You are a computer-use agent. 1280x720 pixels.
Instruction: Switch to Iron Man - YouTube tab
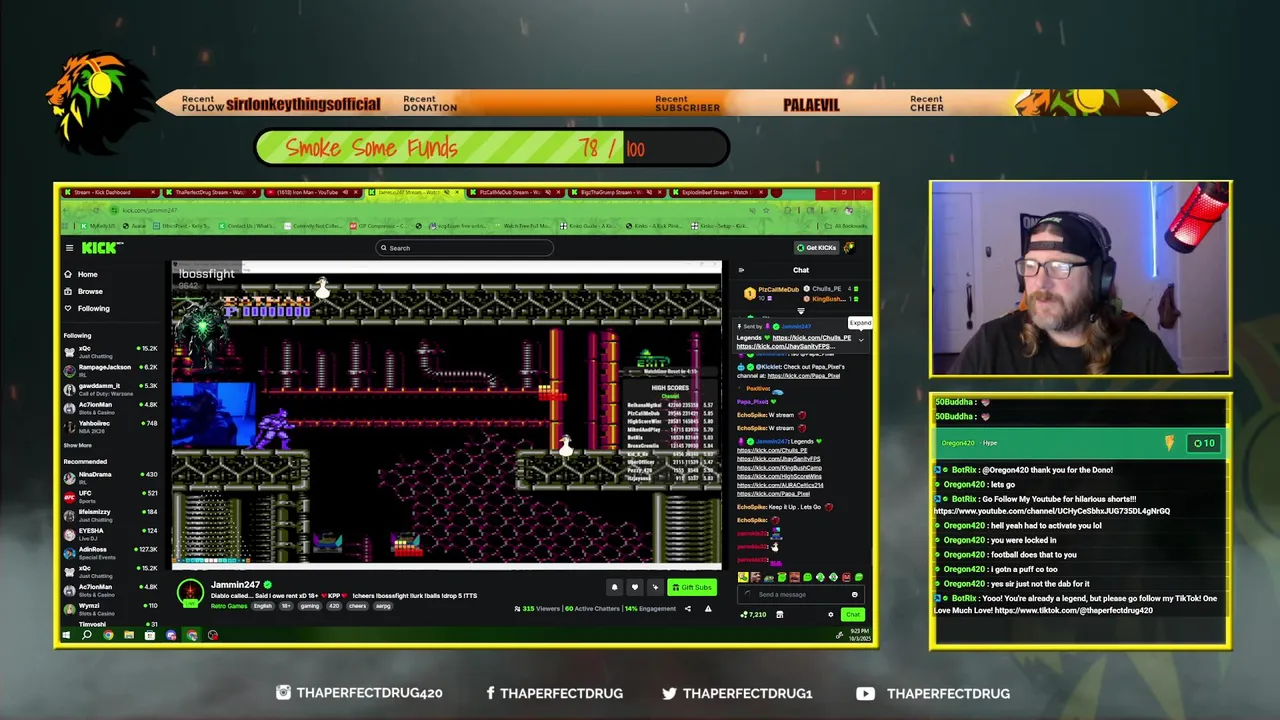point(314,192)
